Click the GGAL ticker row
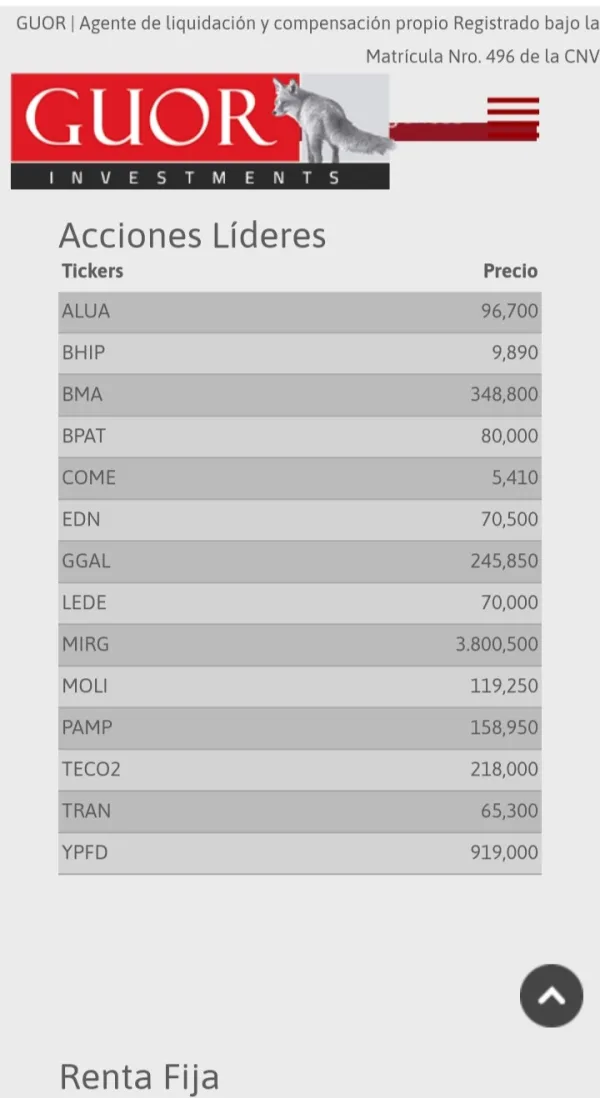 point(299,562)
